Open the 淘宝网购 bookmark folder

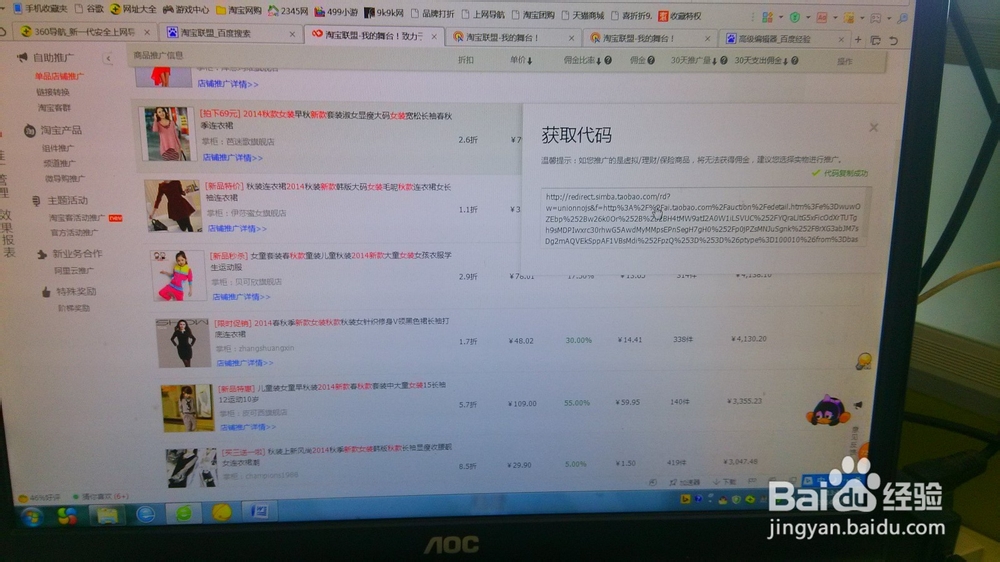click(x=239, y=10)
